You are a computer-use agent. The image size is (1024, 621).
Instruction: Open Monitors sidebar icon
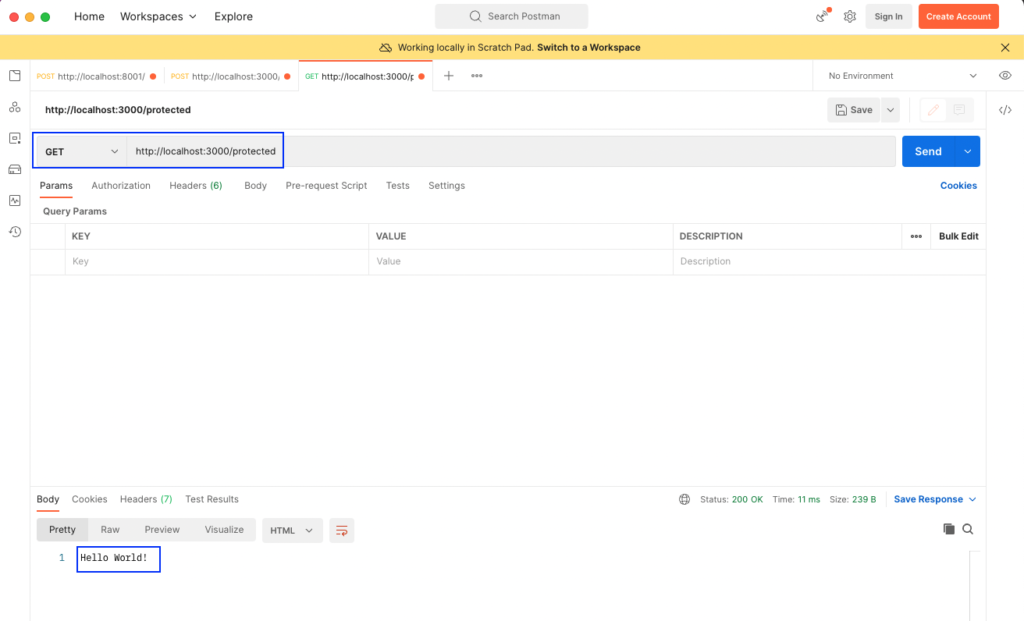14,200
